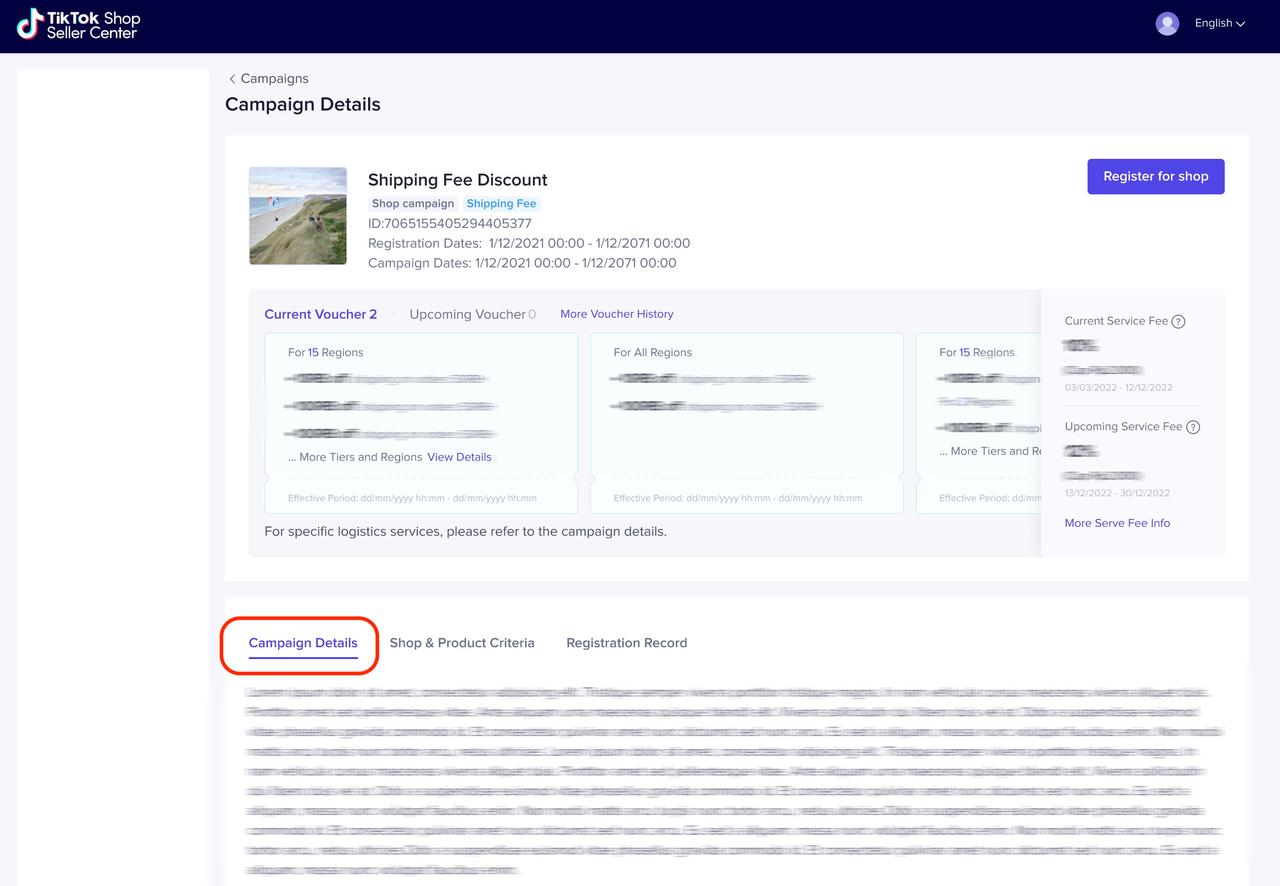Switch to the Upcoming Voucher tab

[472, 314]
